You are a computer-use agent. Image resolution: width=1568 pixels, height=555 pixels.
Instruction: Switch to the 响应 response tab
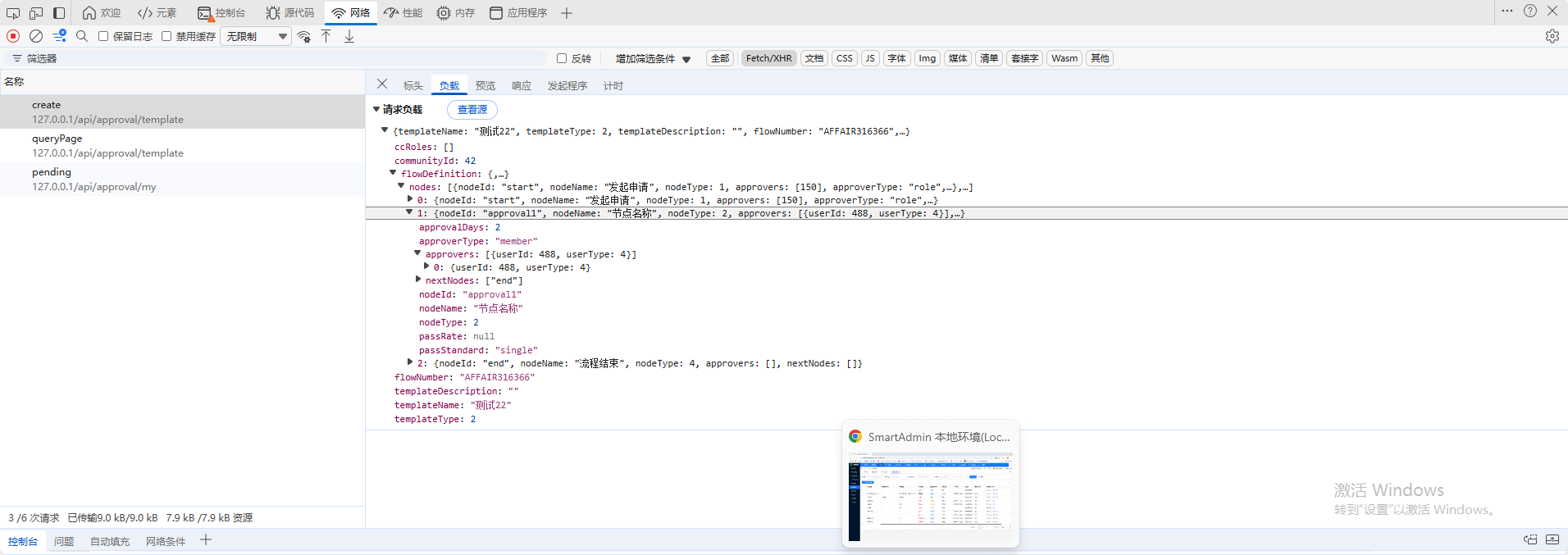[x=522, y=85]
